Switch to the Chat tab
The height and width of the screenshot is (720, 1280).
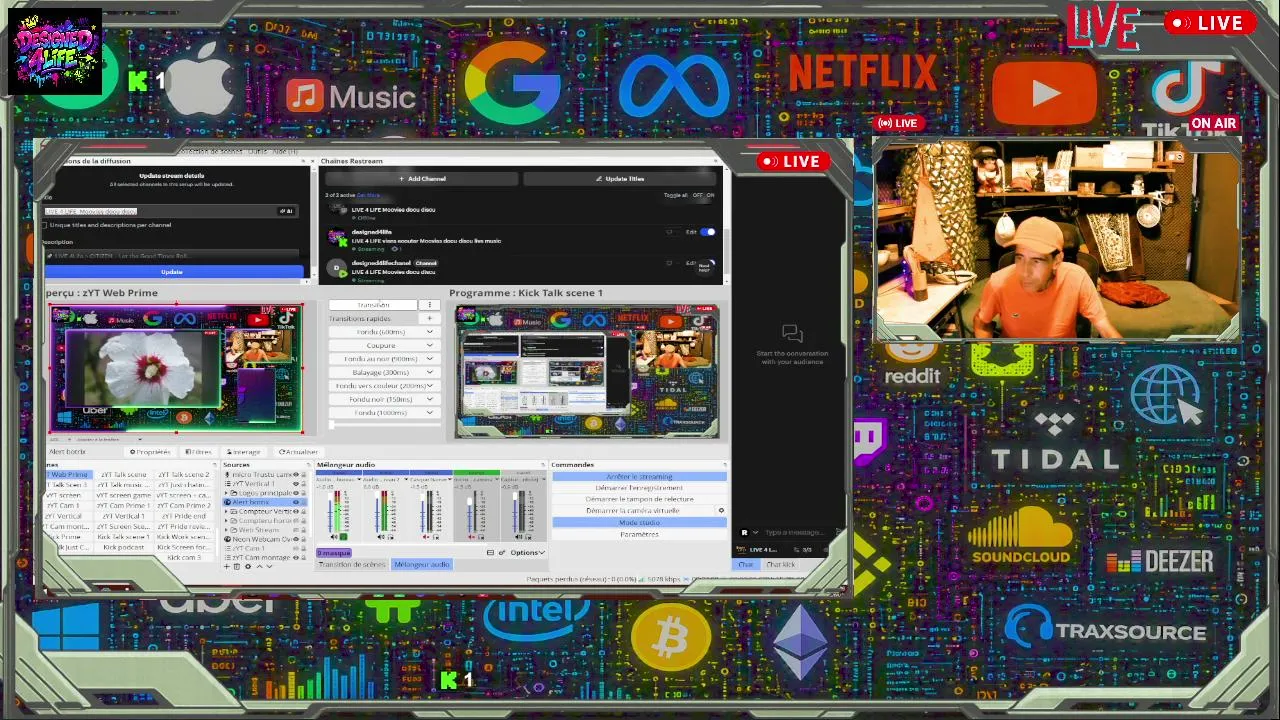click(746, 565)
